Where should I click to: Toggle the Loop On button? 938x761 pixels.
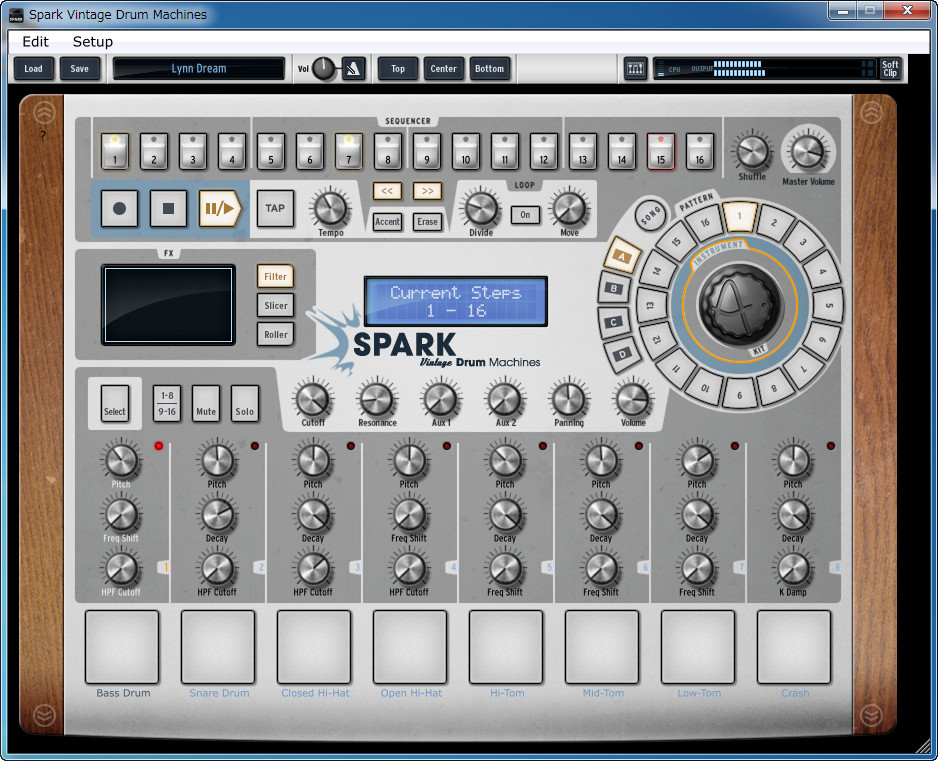pos(525,214)
